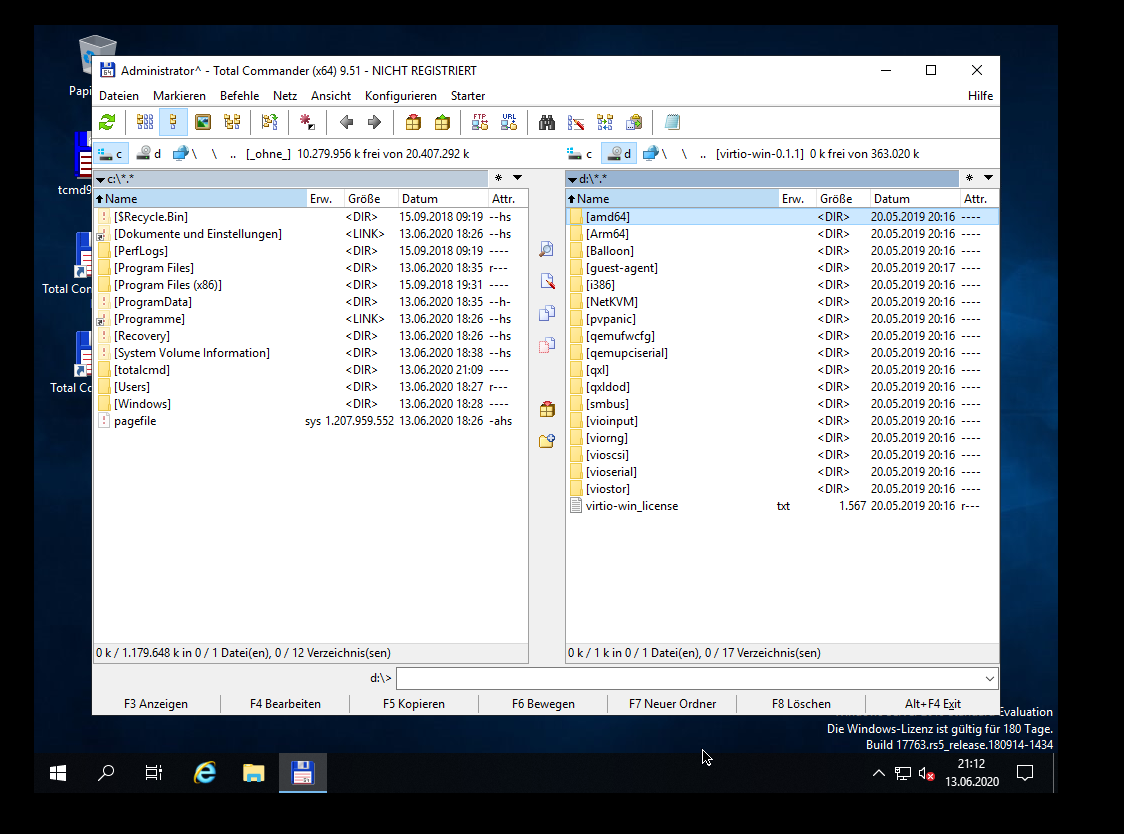
Task: Select drive c in the right panel
Action: coord(580,153)
